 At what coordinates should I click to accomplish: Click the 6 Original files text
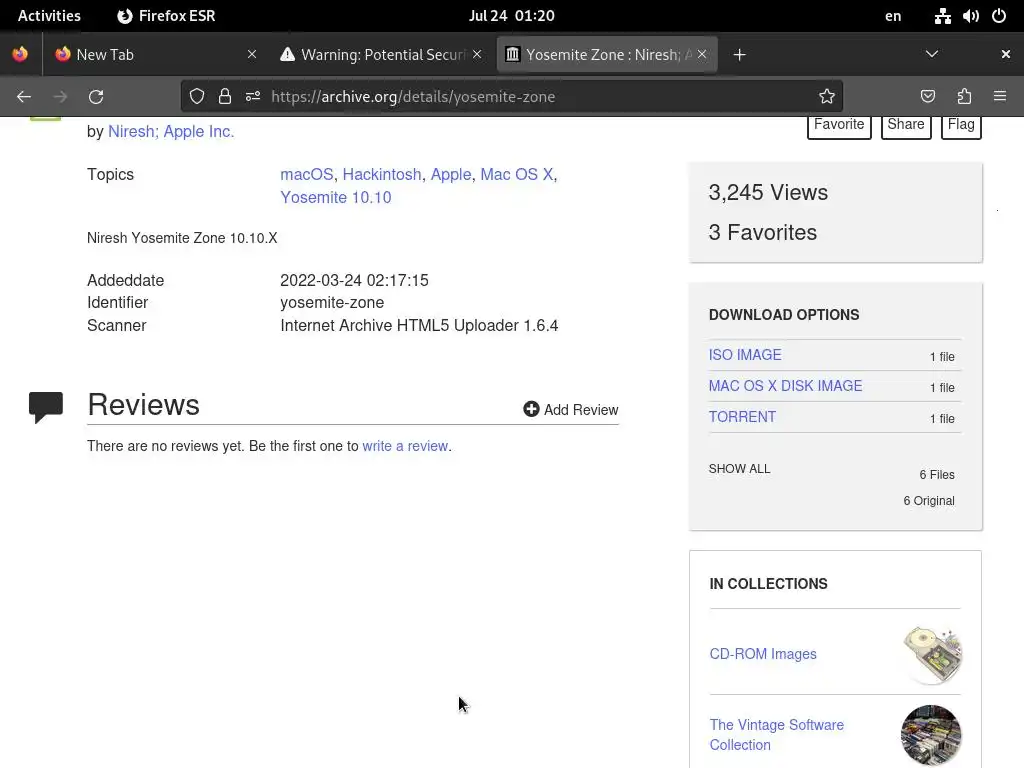coord(929,501)
